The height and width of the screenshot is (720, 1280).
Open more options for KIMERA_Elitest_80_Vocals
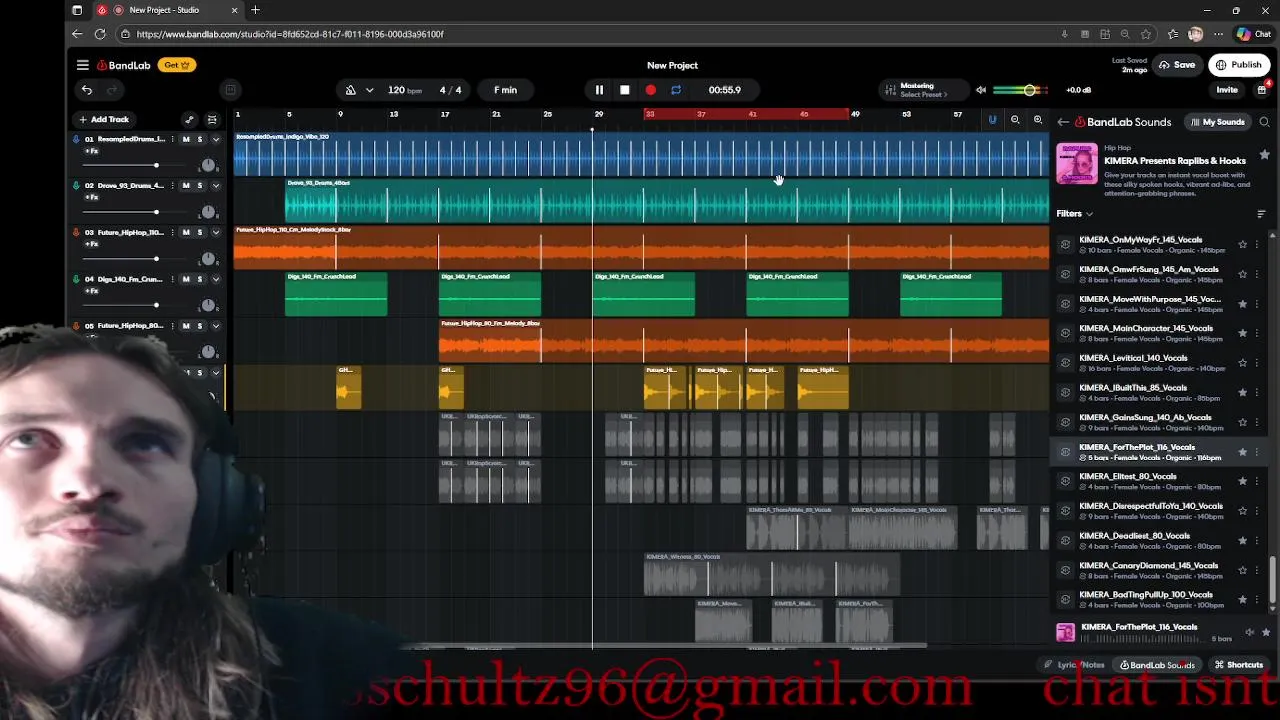[1257, 481]
